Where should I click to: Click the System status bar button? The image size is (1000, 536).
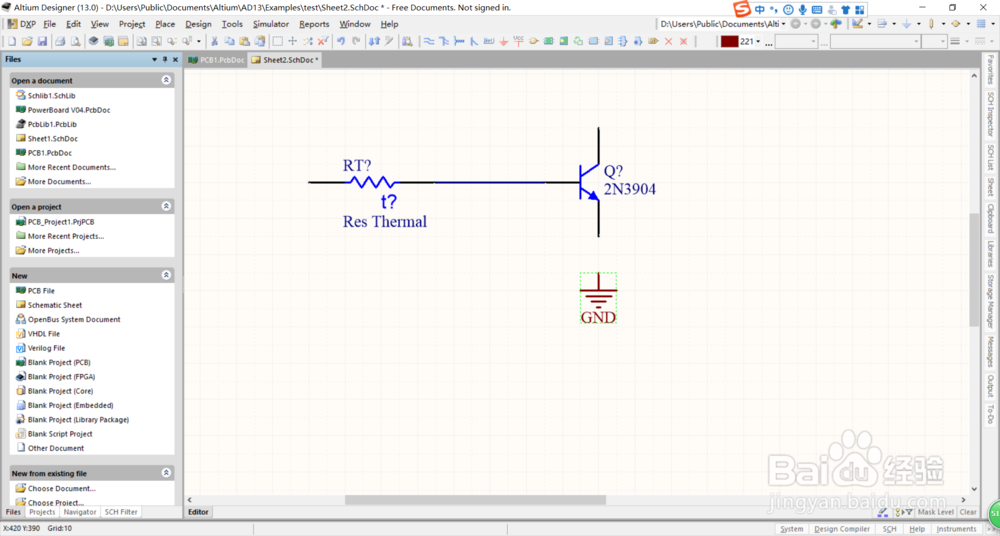[792, 529]
